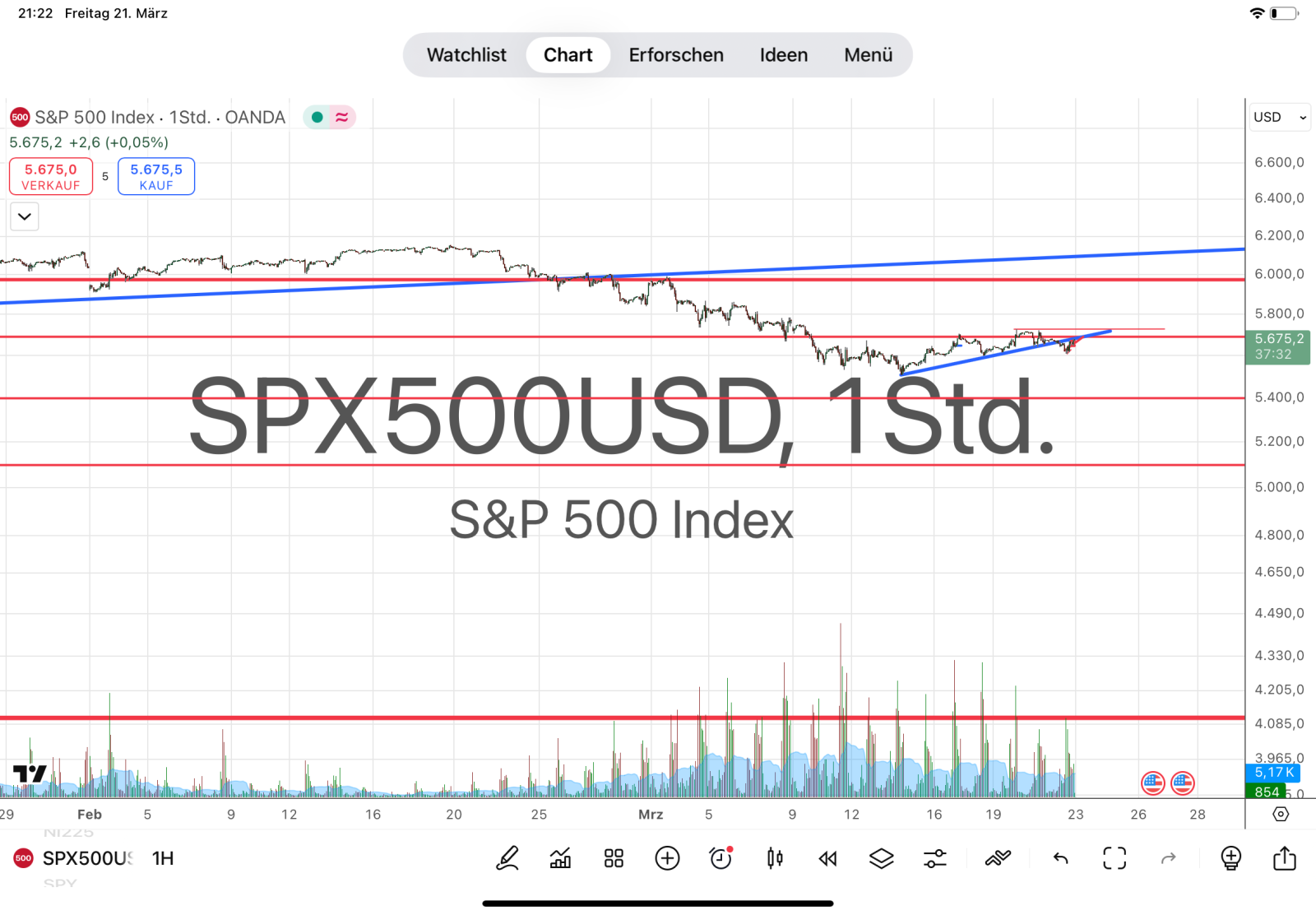Tap the 6.000,0 price axis label

click(x=1279, y=274)
